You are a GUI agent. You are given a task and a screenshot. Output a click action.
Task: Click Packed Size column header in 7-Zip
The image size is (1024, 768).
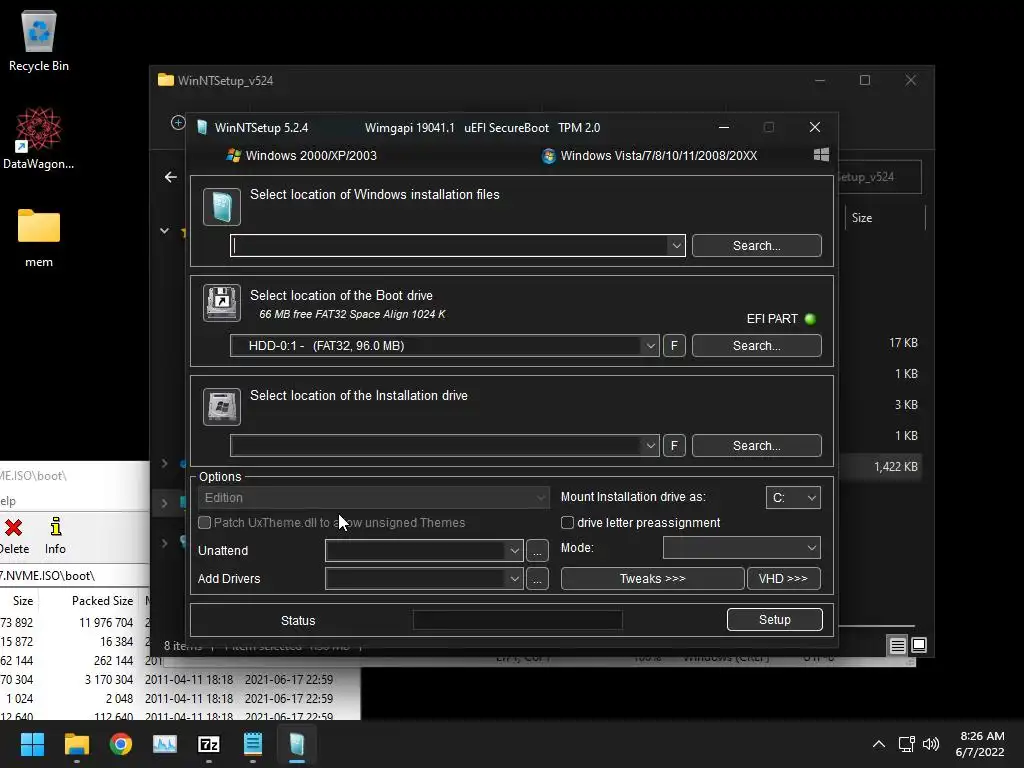[x=102, y=601]
